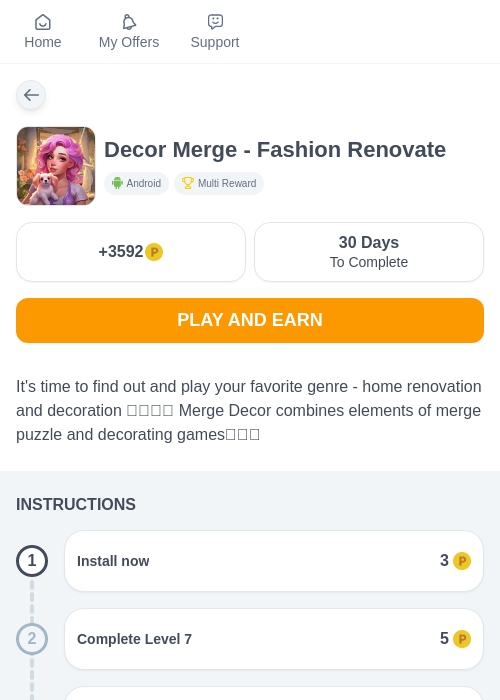
Task: Click the 5 points value in Complete Level 7
Action: (444, 638)
